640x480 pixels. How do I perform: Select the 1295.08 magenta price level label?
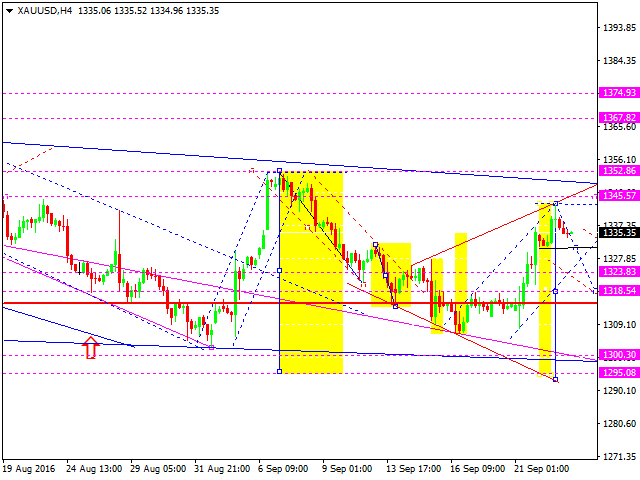619,372
